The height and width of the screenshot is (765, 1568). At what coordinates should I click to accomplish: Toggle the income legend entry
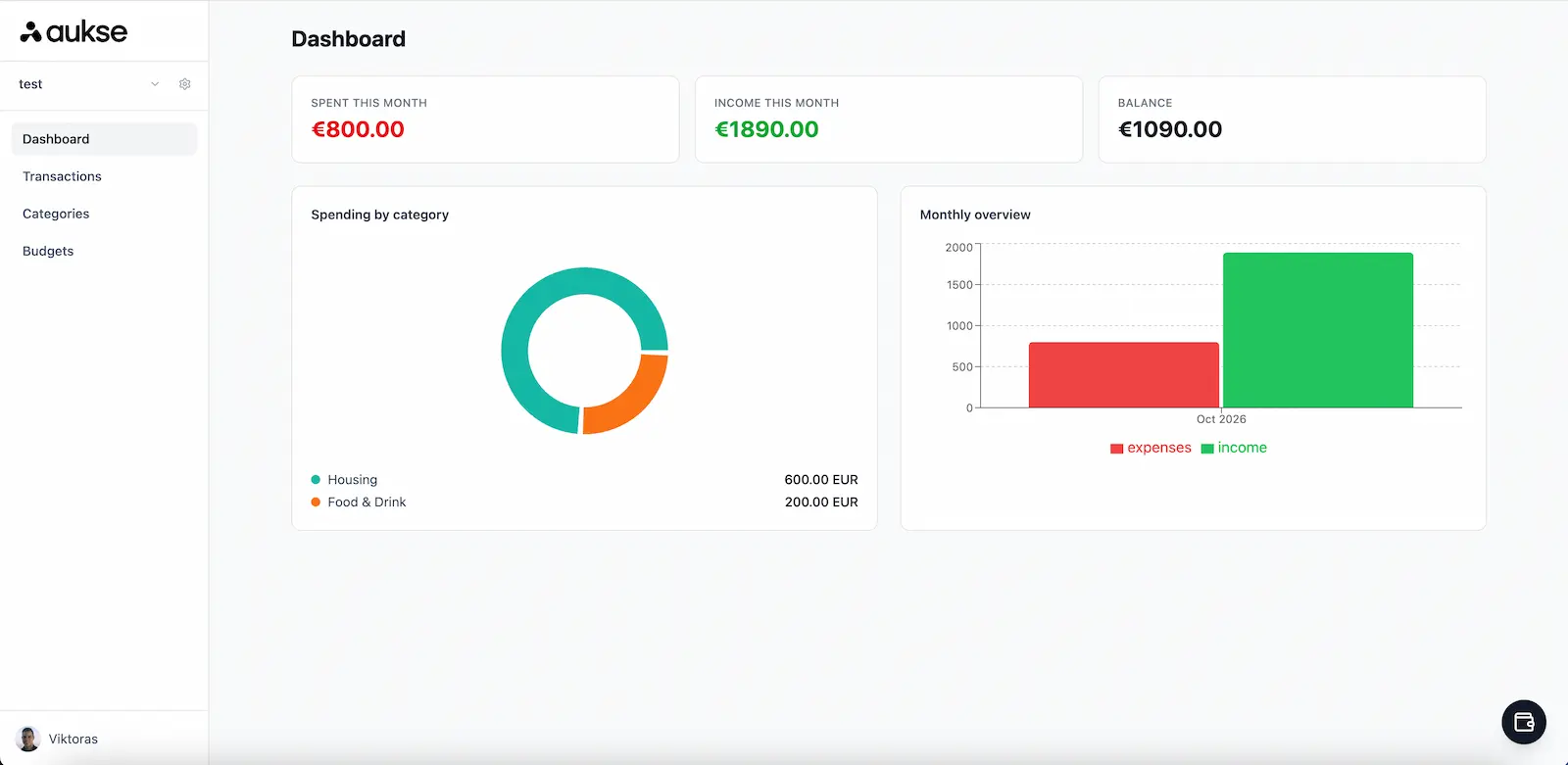pos(1234,448)
